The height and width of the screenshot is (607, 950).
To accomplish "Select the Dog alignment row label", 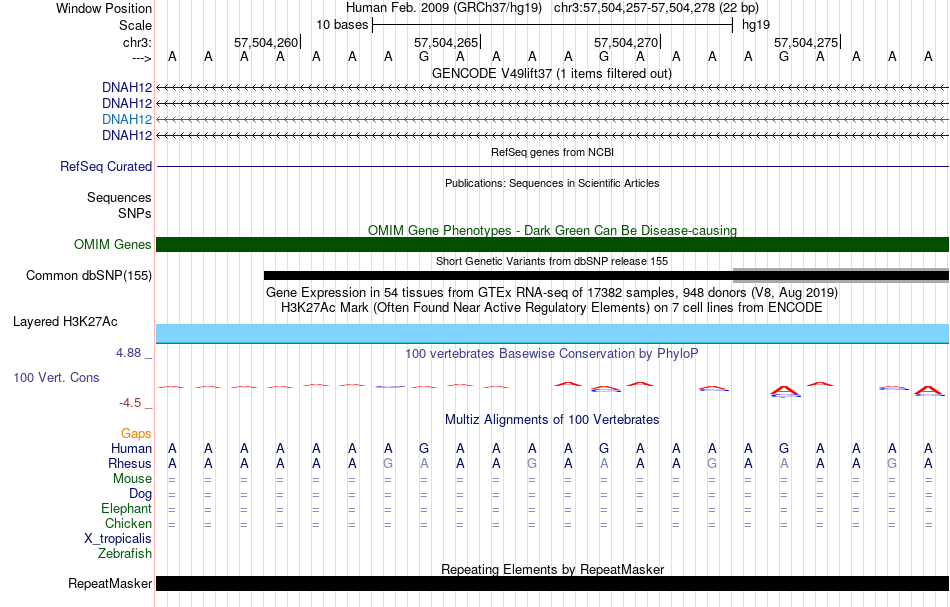I will click(x=140, y=494).
